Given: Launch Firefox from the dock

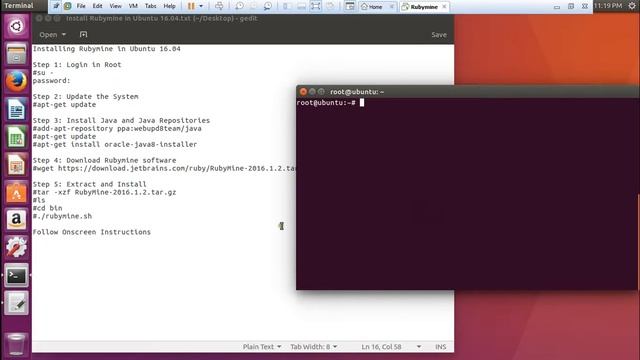Looking at the screenshot, I should pyautogui.click(x=16, y=82).
